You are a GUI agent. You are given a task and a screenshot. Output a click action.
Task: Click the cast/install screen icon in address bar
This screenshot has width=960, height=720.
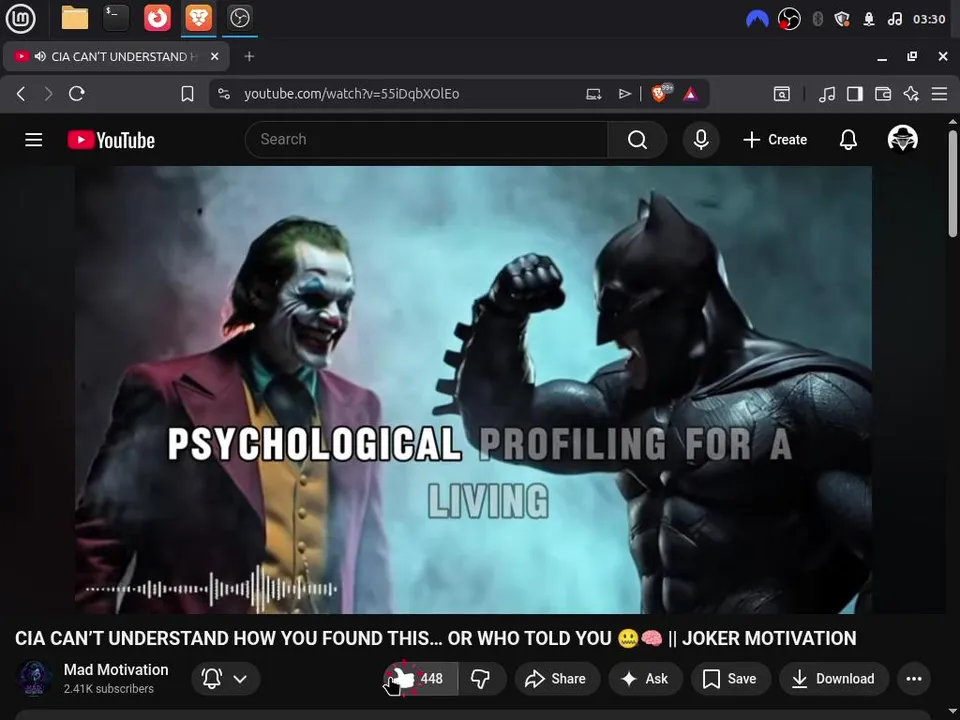tap(593, 94)
